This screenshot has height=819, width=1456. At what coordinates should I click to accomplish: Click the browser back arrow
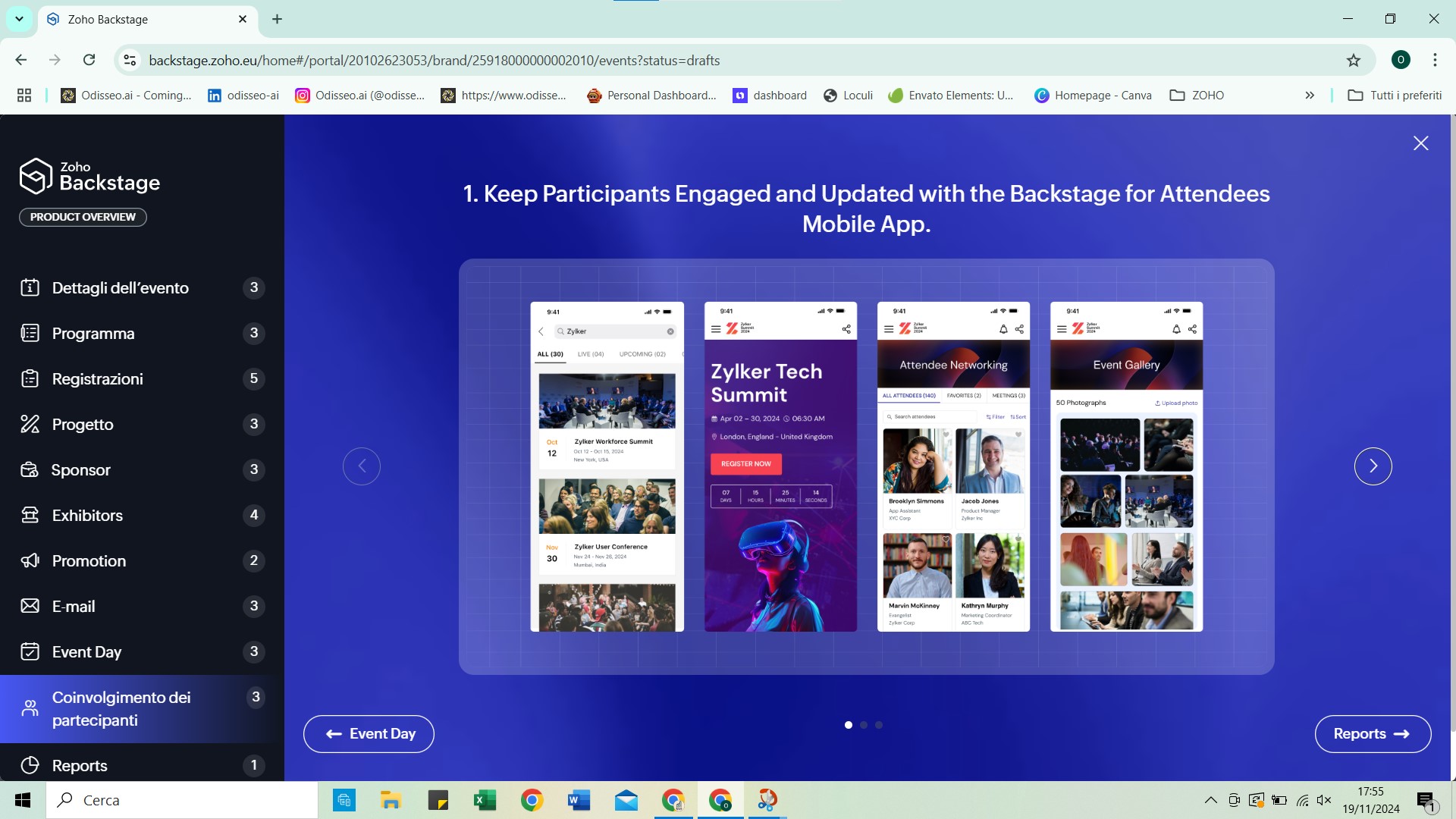tap(21, 60)
